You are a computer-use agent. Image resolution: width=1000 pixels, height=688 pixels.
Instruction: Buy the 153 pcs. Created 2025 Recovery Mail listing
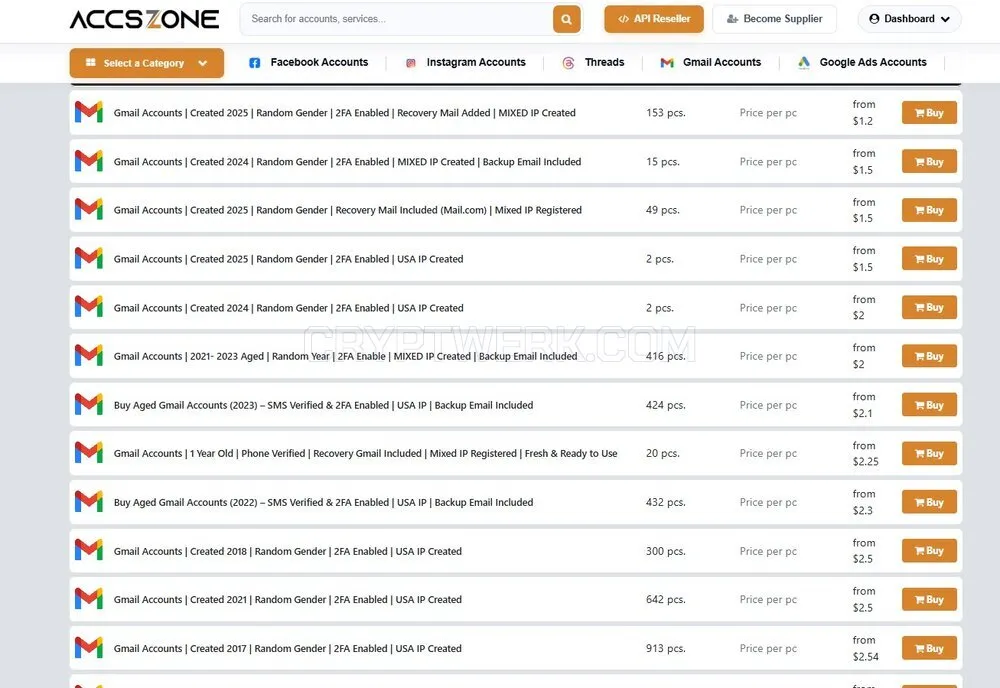click(929, 113)
